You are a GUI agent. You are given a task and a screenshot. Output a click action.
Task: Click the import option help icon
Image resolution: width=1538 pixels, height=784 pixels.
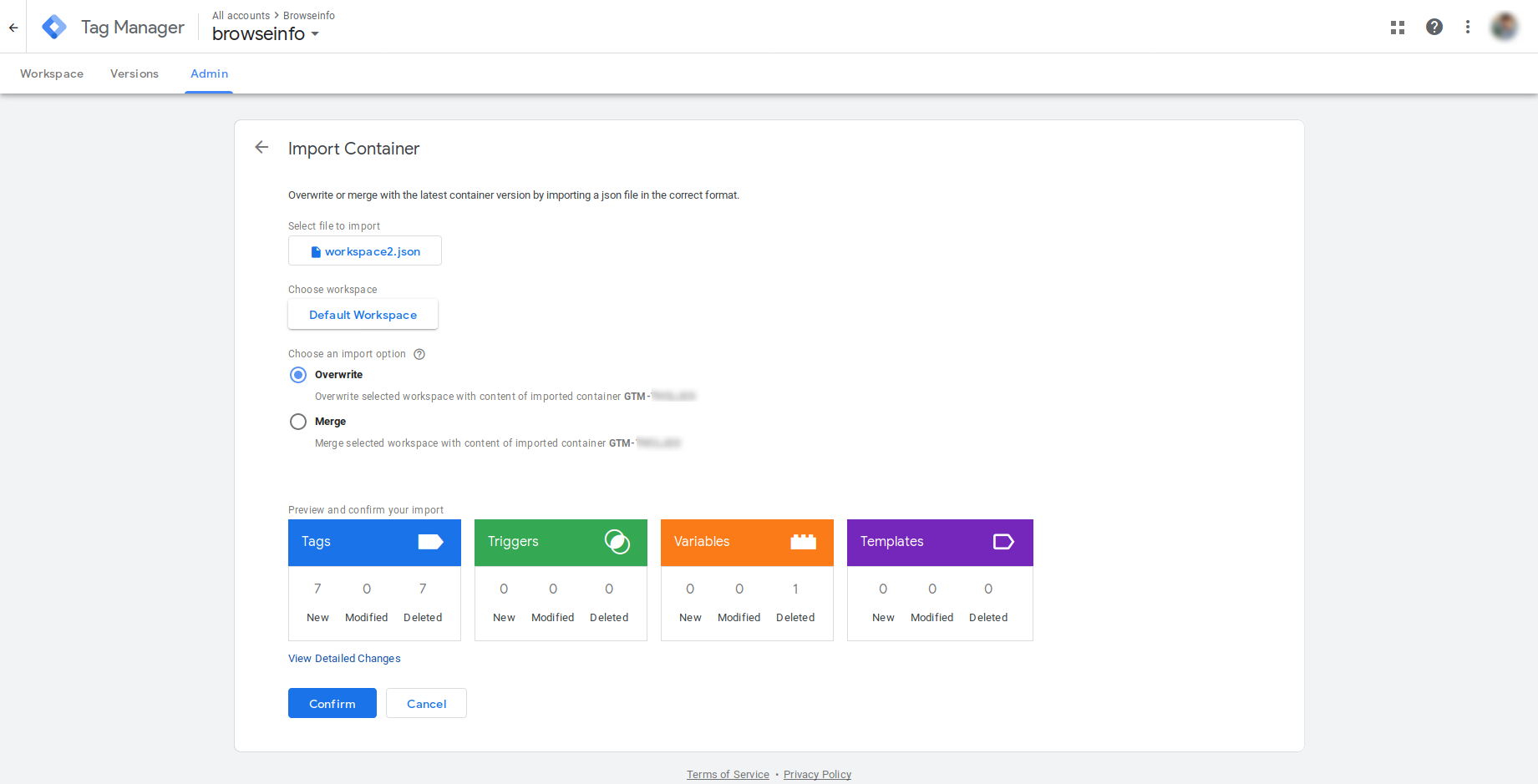[419, 354]
